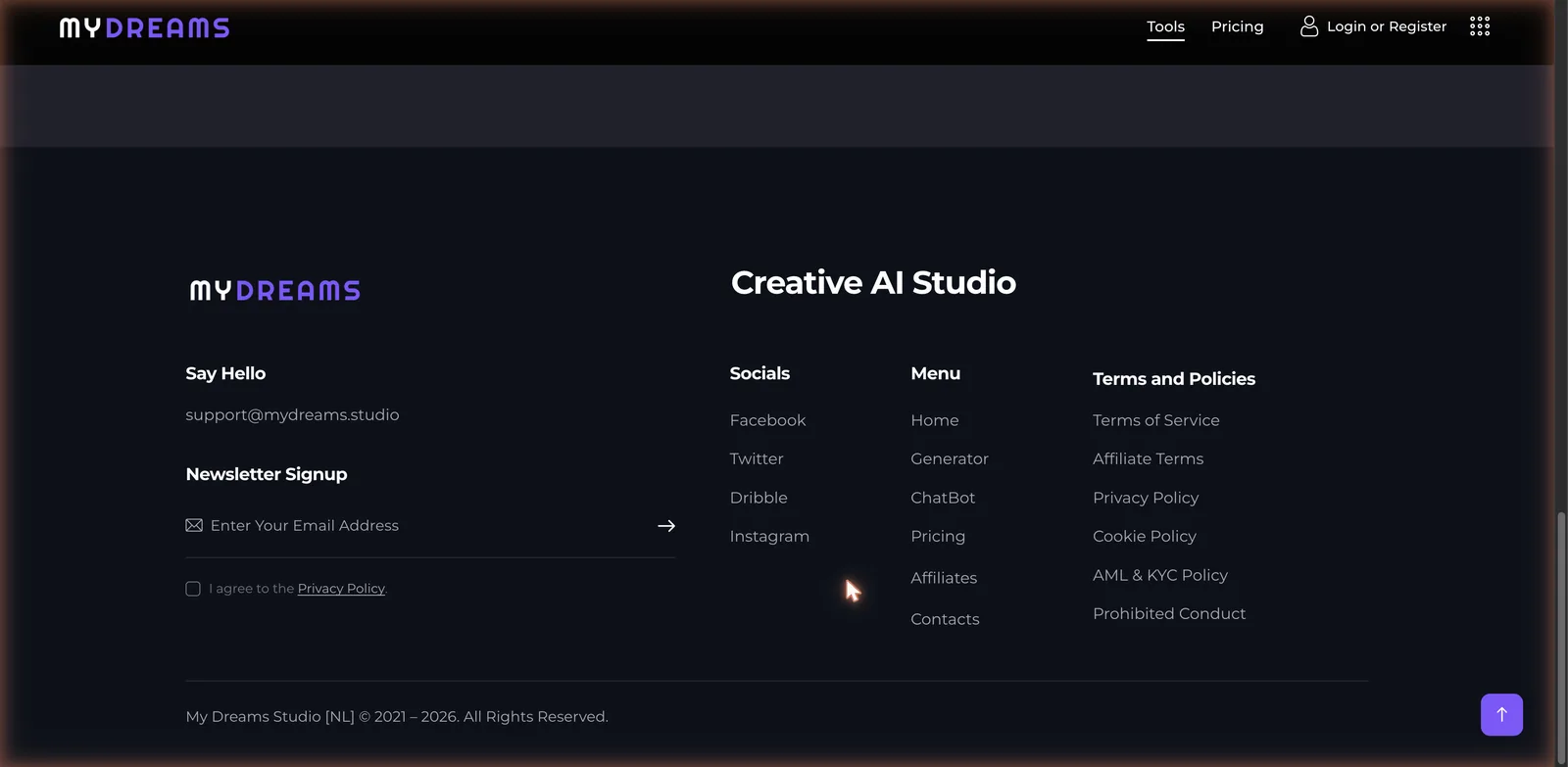This screenshot has height=767, width=1568.
Task: Click the Say Hello heading
Action: (x=225, y=373)
